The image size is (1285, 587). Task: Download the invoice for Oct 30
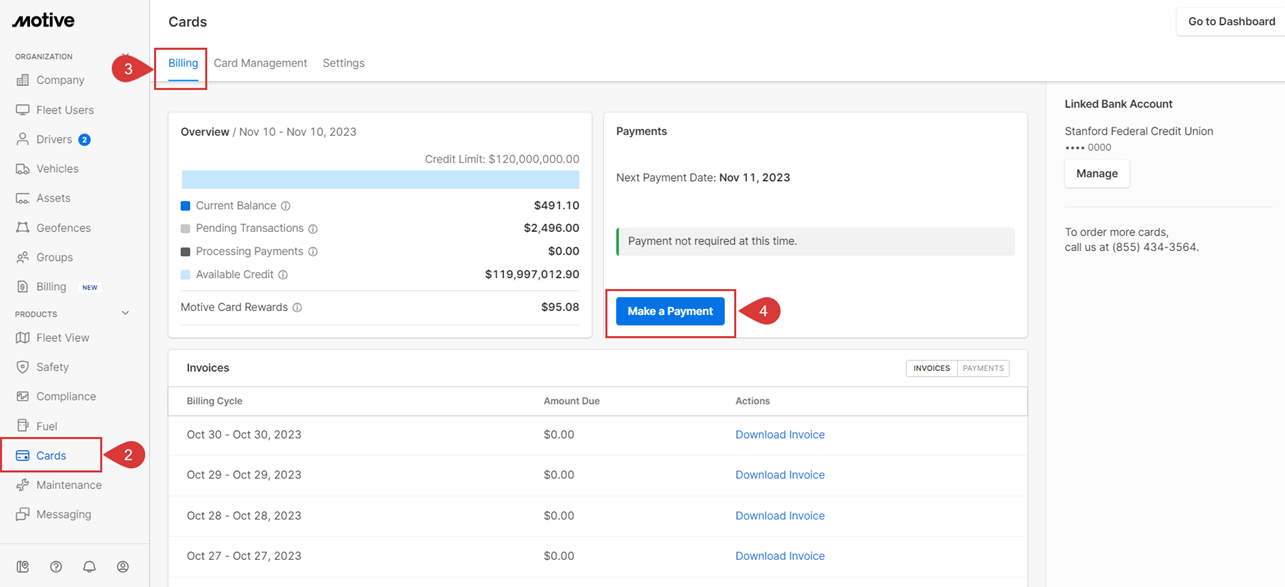[x=780, y=434]
